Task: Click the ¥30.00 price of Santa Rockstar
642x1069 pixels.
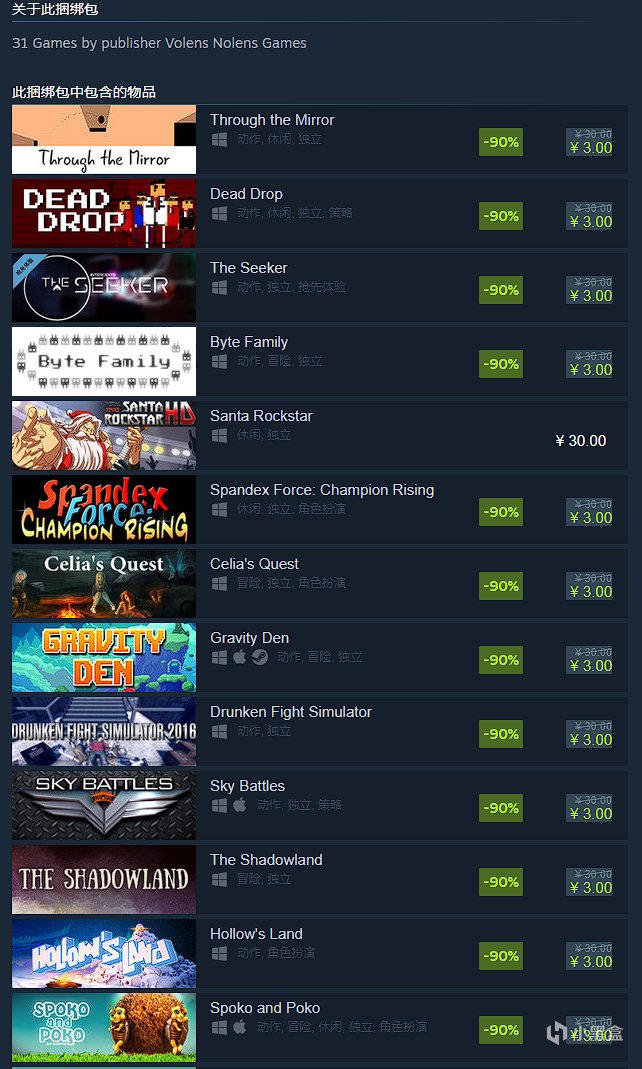Action: [581, 440]
